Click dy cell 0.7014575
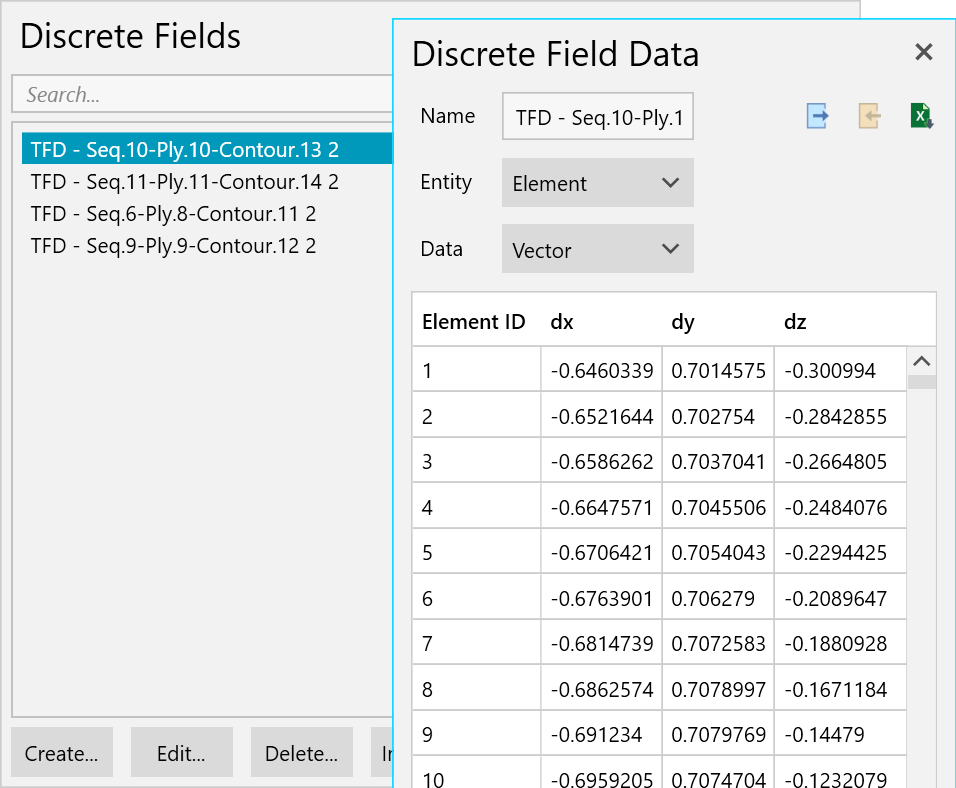The height and width of the screenshot is (788, 956). point(718,370)
